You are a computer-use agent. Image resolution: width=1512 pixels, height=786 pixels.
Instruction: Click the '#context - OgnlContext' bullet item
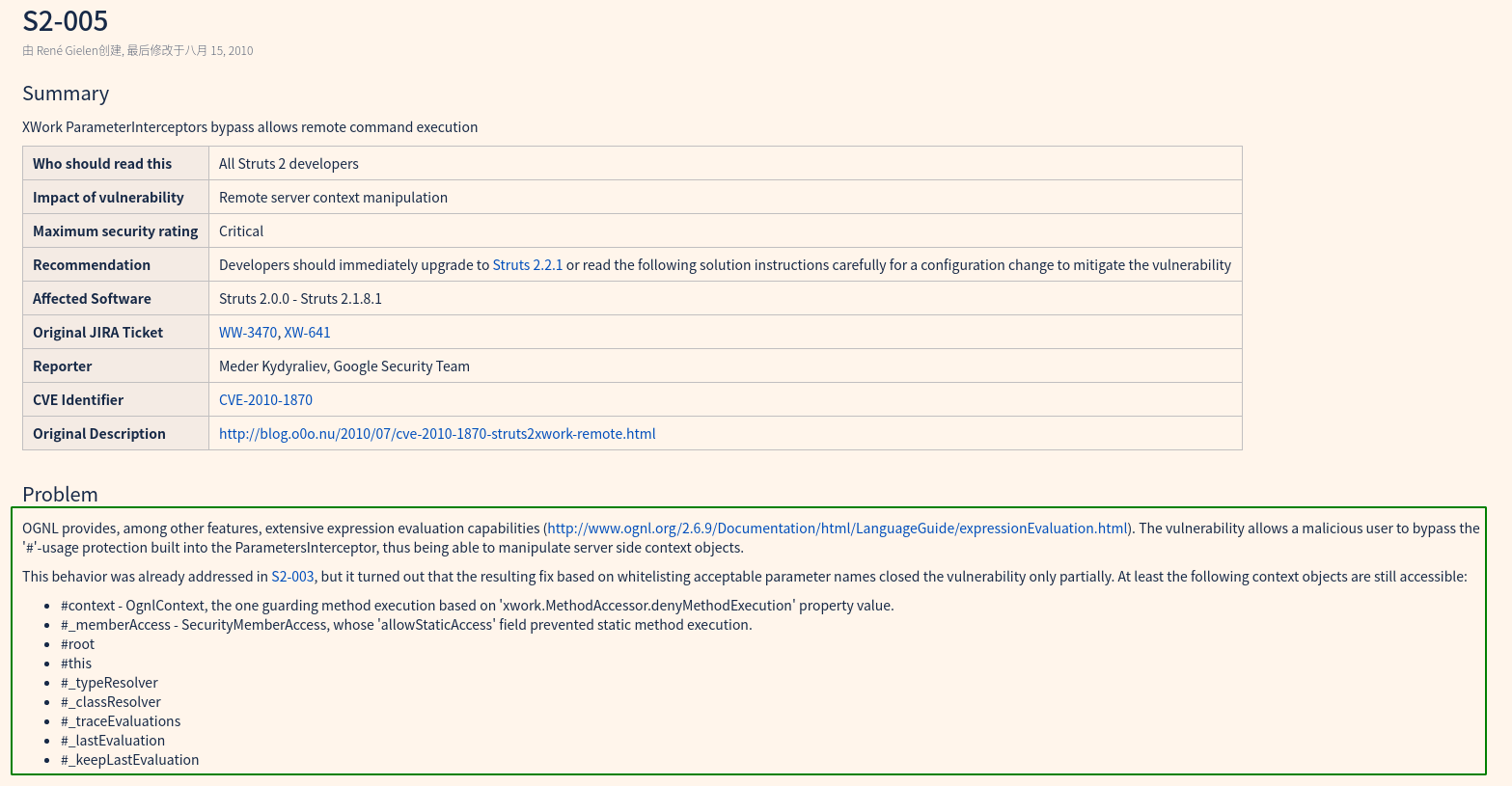point(477,606)
